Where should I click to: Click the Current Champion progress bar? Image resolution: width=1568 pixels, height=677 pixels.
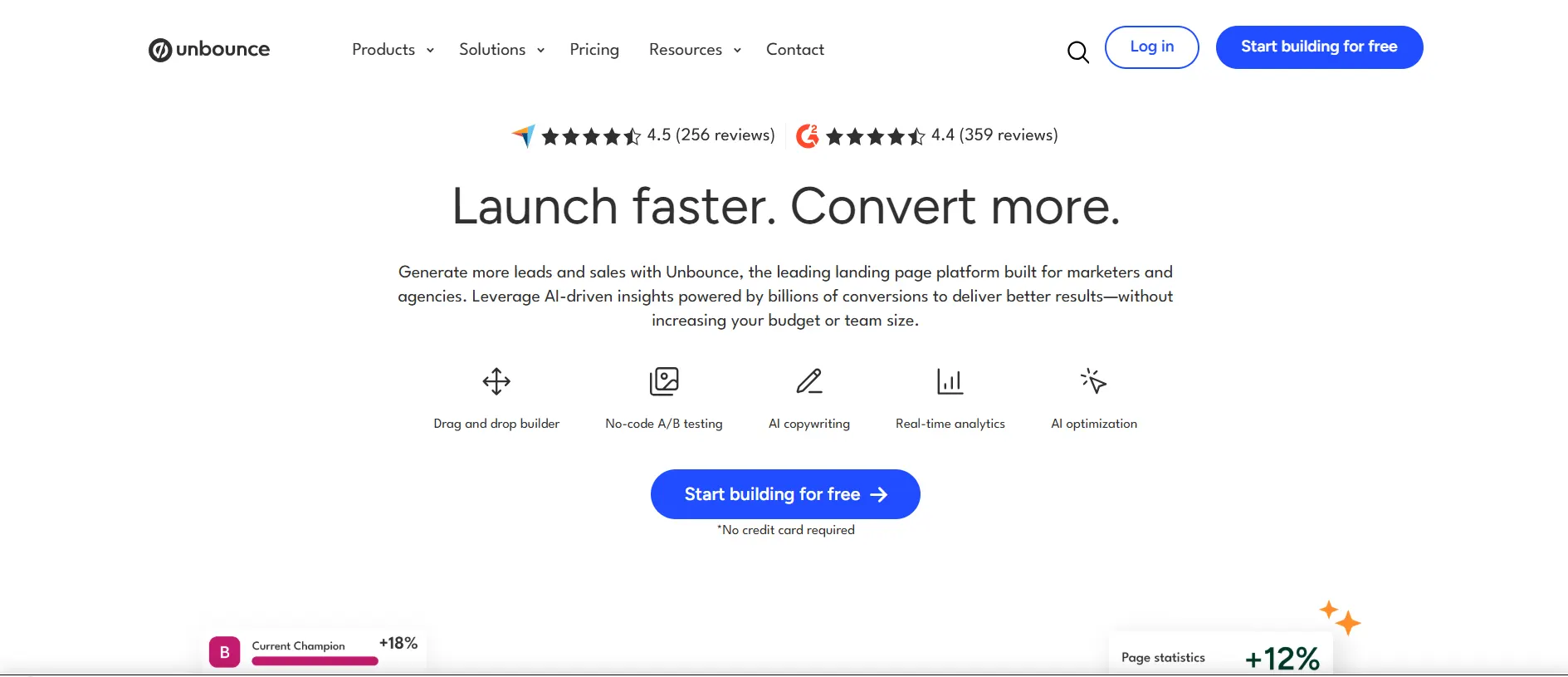[315, 661]
